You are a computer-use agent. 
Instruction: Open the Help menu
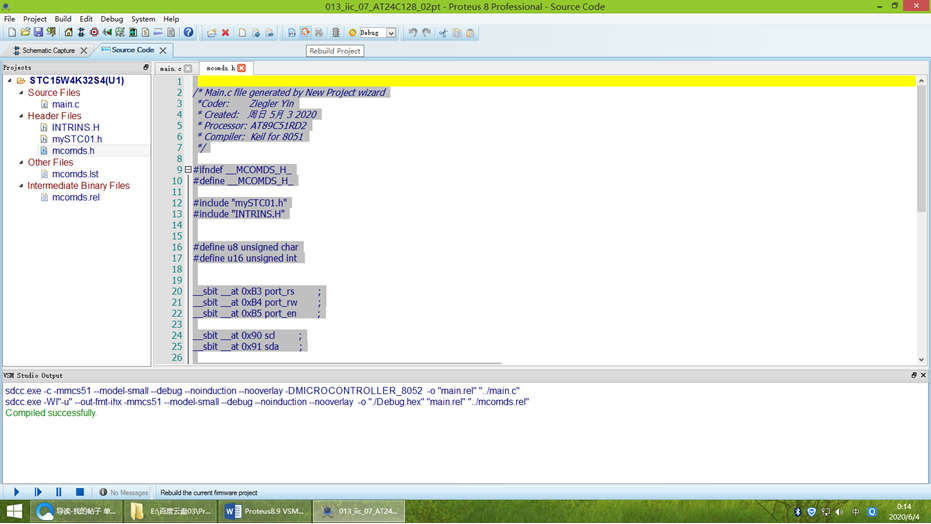click(x=171, y=19)
